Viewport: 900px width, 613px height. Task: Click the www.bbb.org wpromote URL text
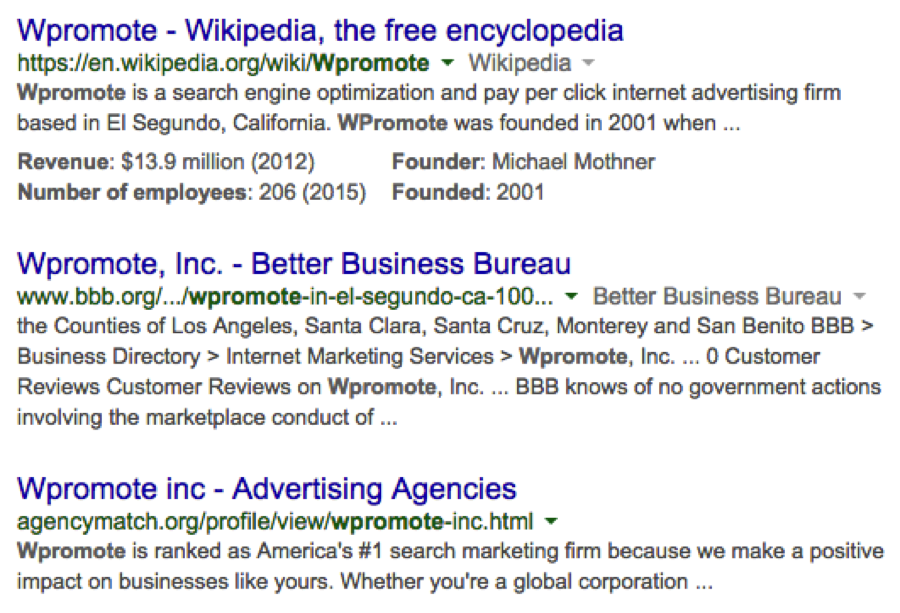[285, 297]
